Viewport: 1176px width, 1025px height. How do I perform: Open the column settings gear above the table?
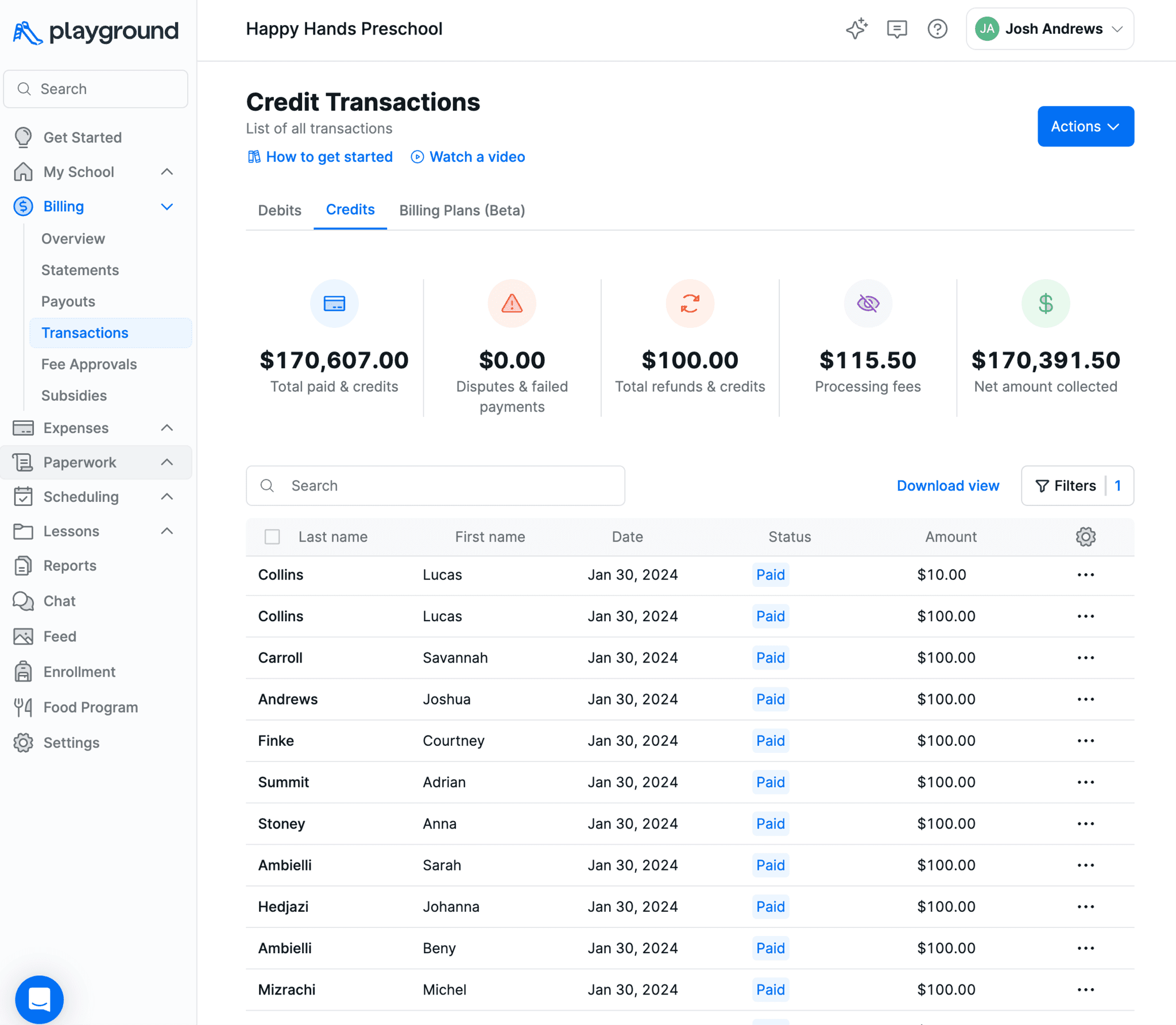1085,536
